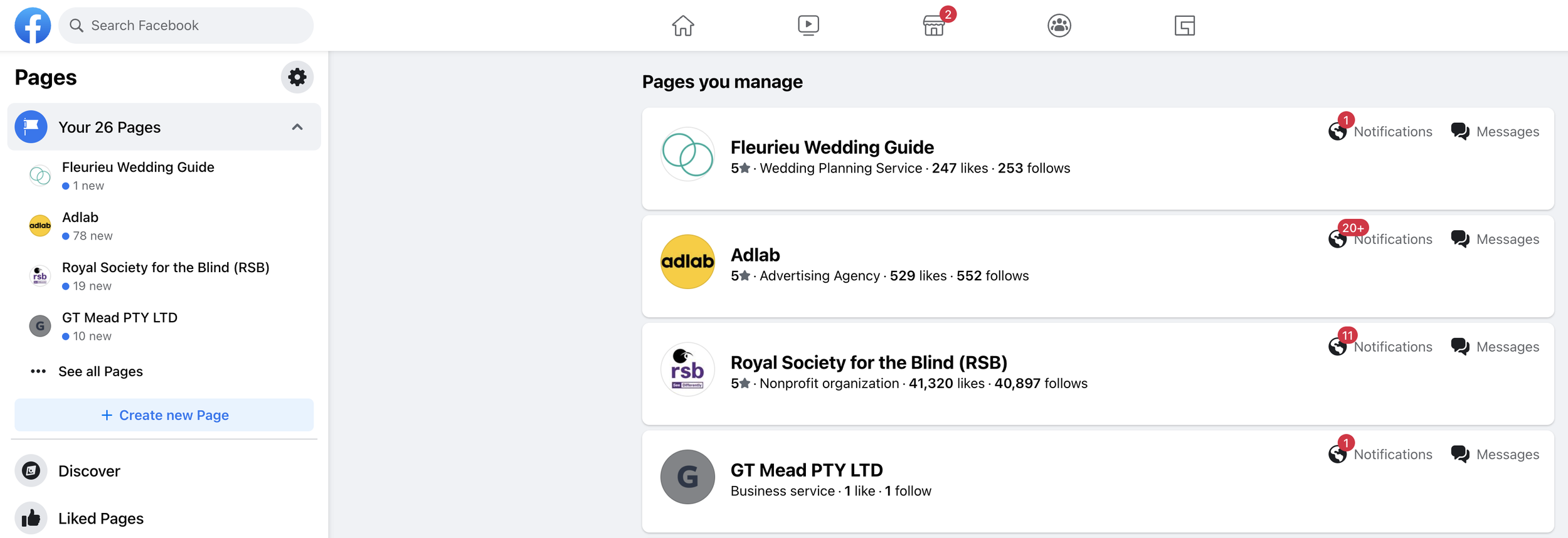Open the Facebook Home icon
Viewport: 1568px width, 538px height.
pos(683,26)
